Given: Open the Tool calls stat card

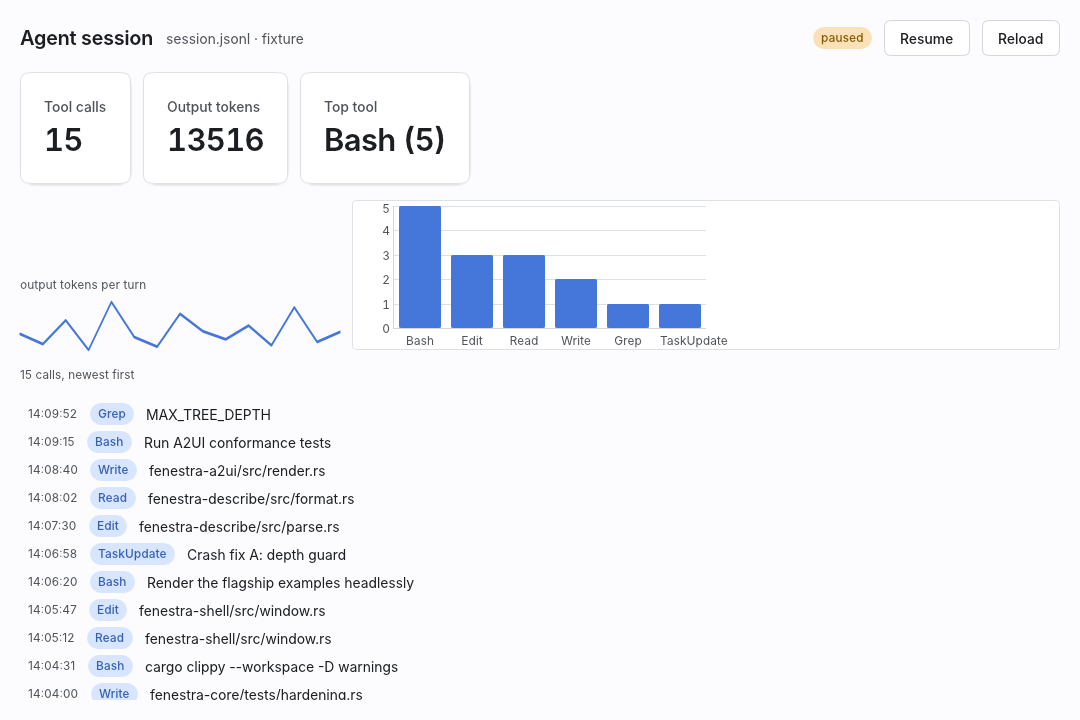Looking at the screenshot, I should click(x=76, y=128).
